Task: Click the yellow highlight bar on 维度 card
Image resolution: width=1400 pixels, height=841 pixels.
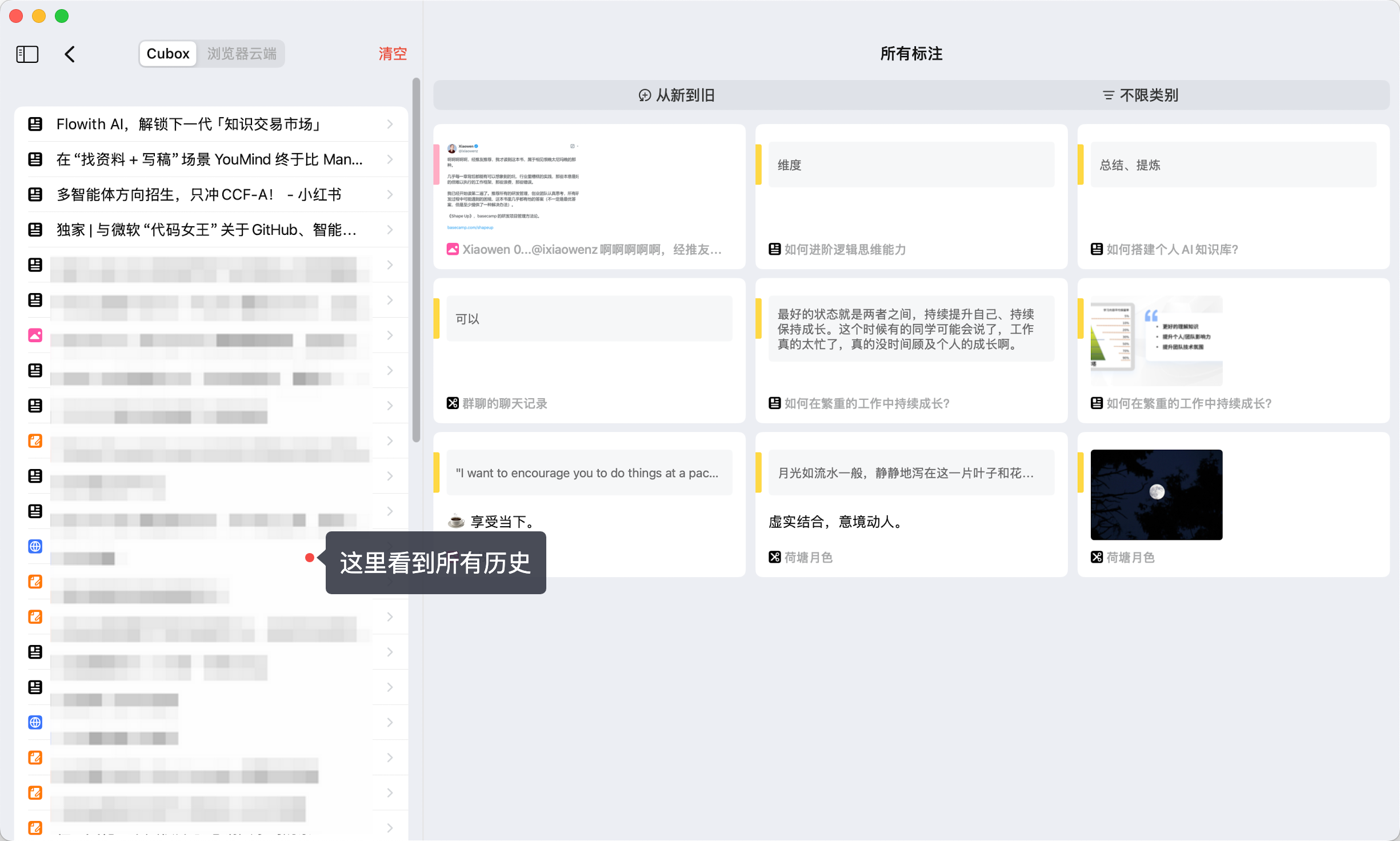Action: click(x=759, y=165)
